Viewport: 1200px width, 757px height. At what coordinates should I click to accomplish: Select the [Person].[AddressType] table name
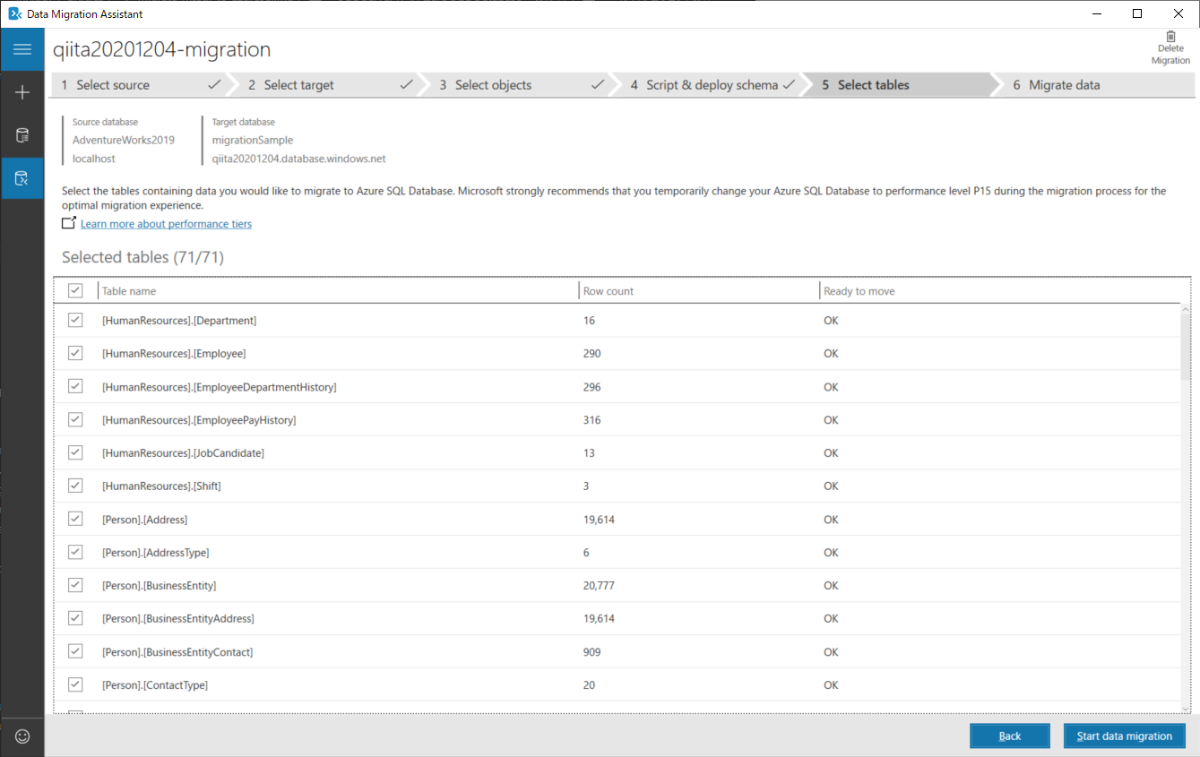[155, 552]
